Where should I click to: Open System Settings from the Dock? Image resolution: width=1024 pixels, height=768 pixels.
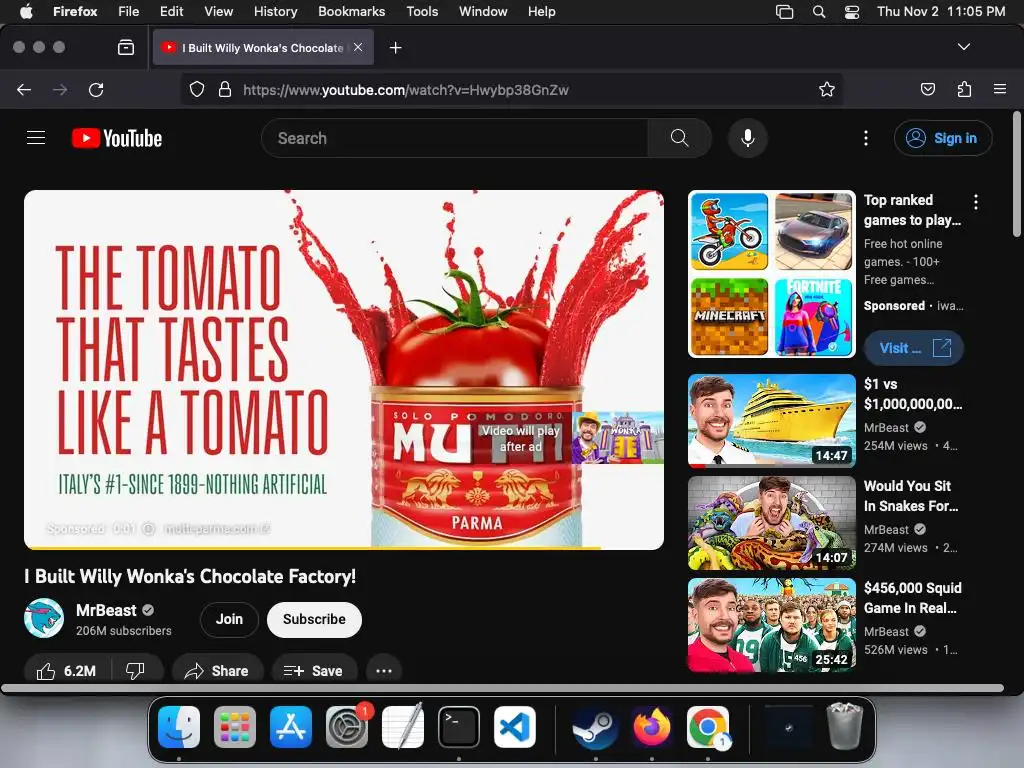click(x=347, y=727)
